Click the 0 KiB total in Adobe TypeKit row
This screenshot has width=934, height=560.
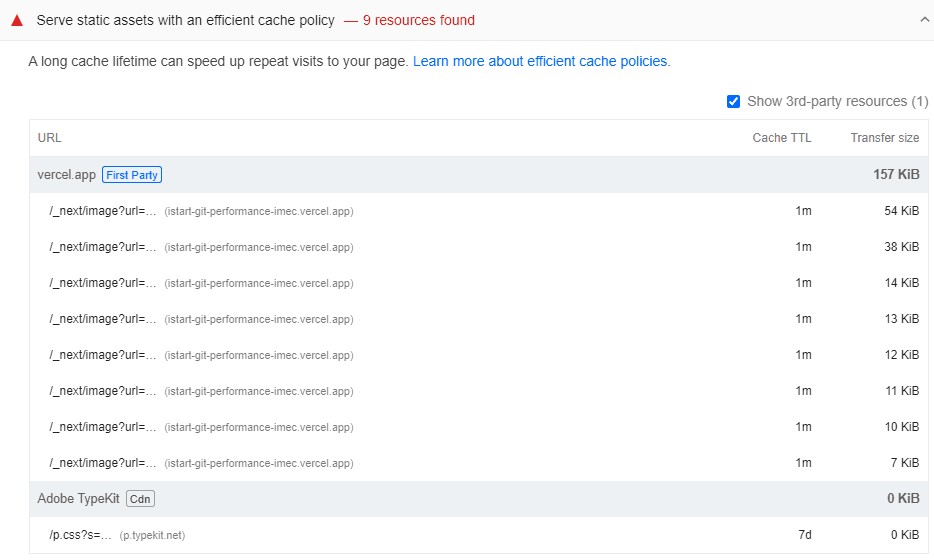[903, 499]
